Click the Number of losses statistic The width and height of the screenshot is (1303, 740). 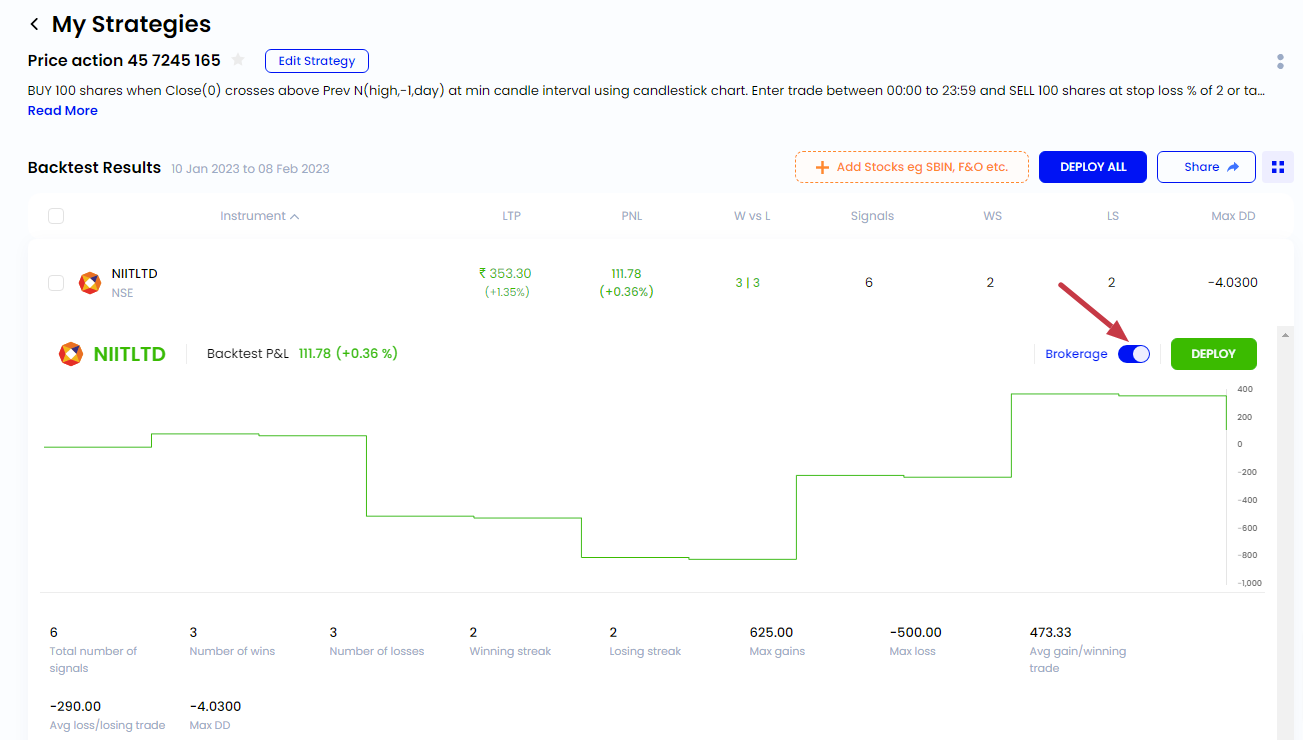coord(377,641)
